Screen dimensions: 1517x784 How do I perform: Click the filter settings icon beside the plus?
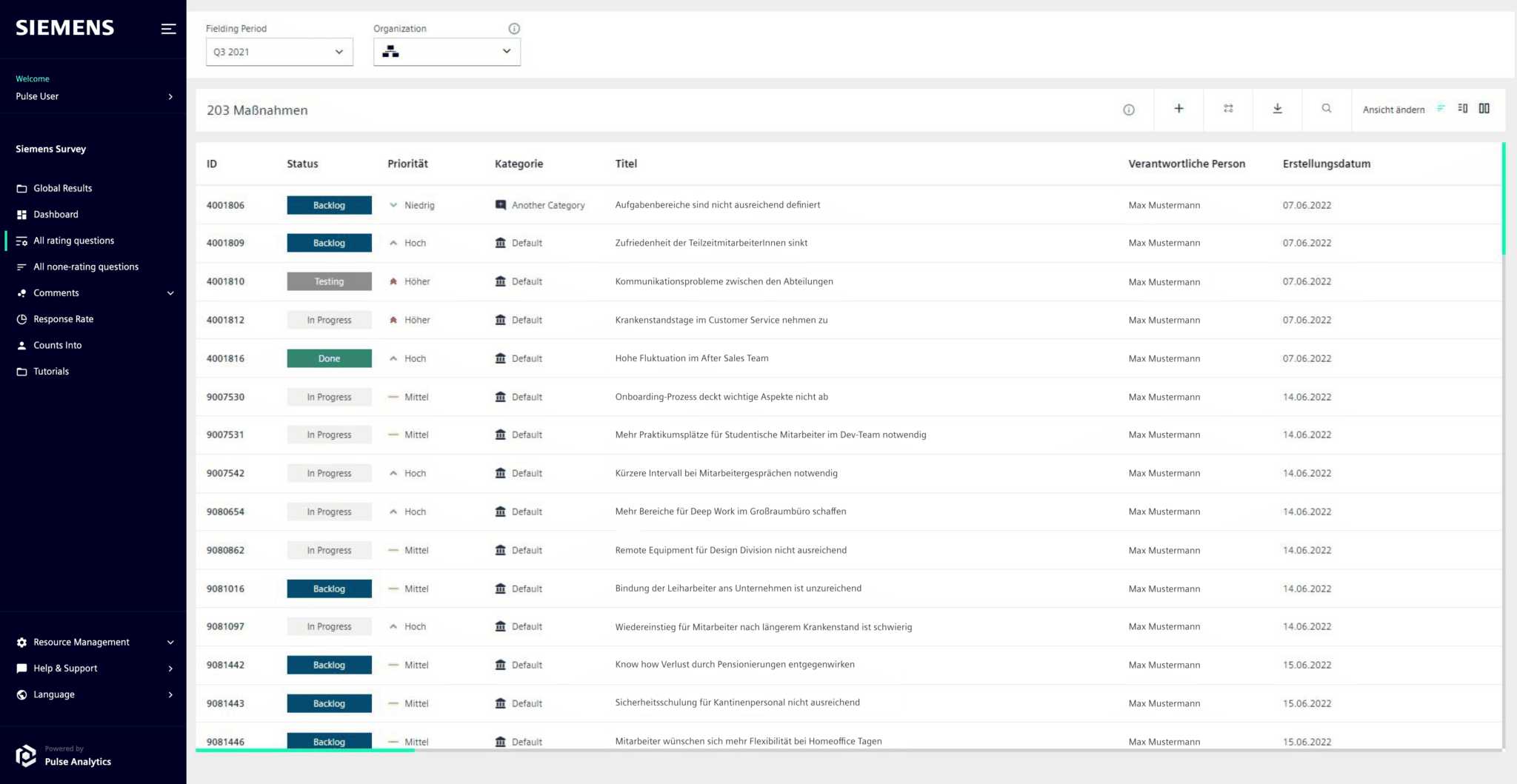coord(1228,109)
